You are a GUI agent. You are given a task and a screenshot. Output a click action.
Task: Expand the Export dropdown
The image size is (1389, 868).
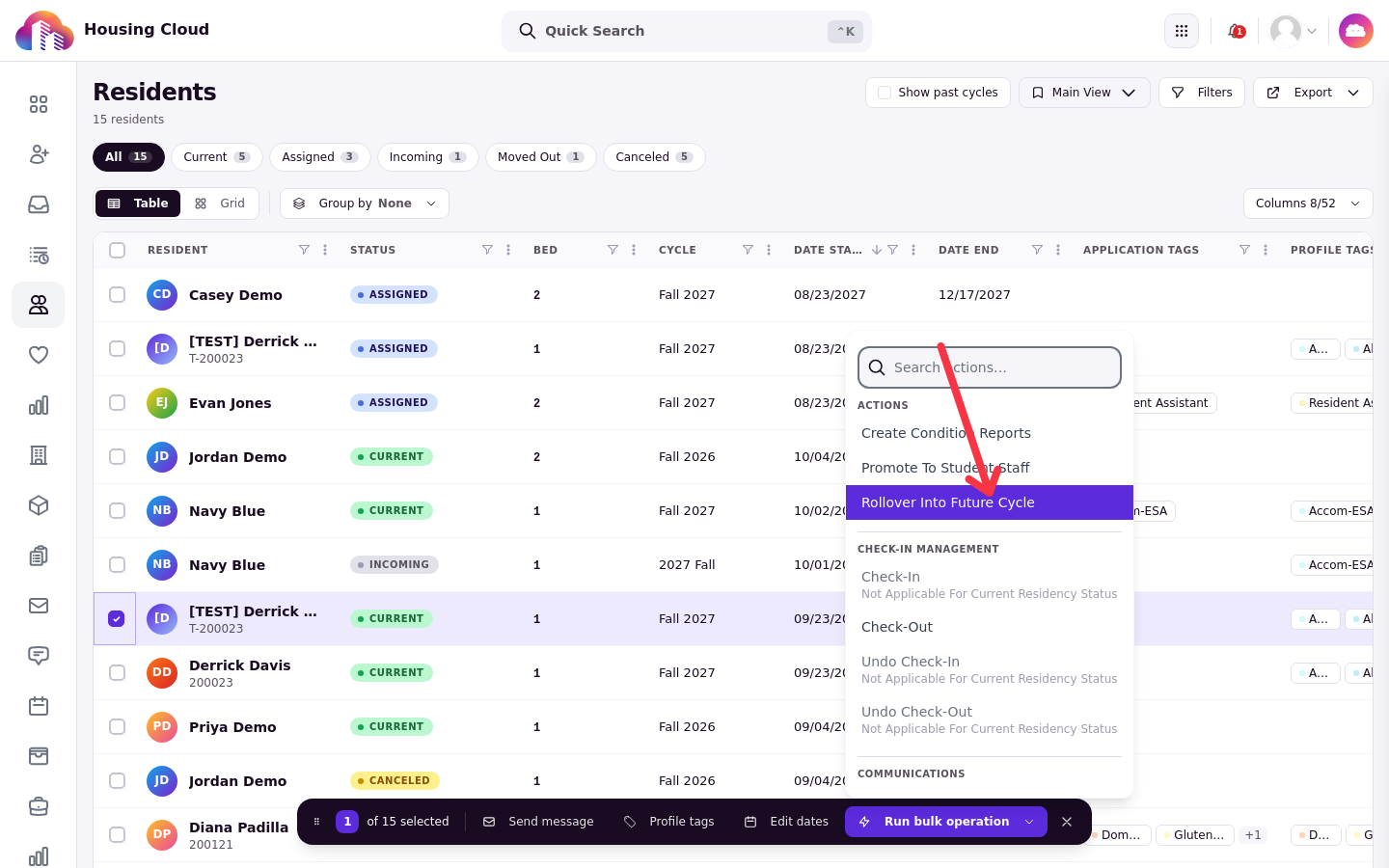click(1313, 93)
